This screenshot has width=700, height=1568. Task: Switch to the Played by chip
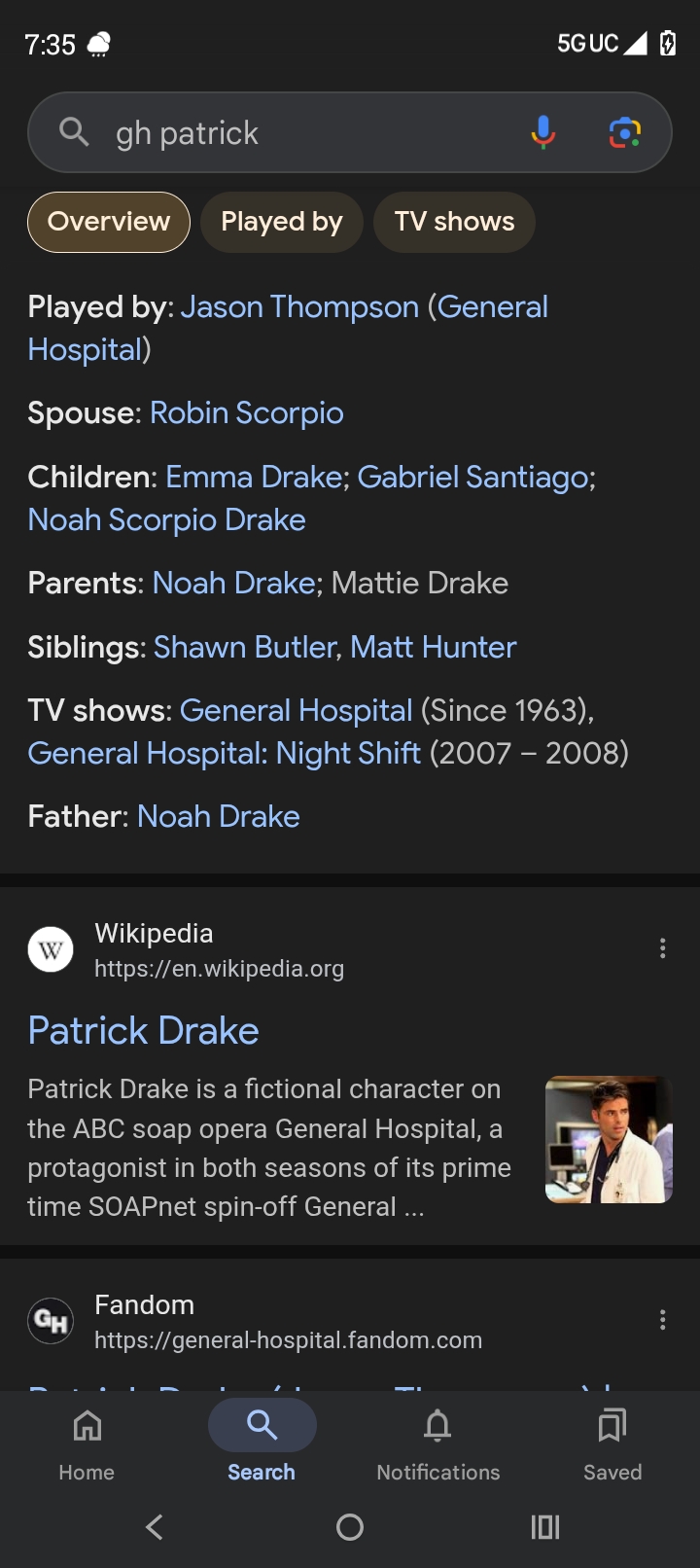click(x=282, y=222)
